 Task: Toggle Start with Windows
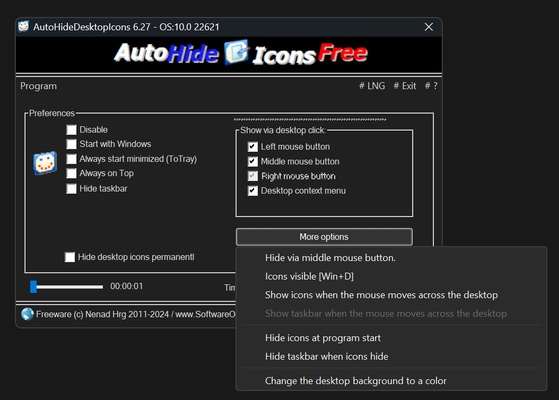71,144
